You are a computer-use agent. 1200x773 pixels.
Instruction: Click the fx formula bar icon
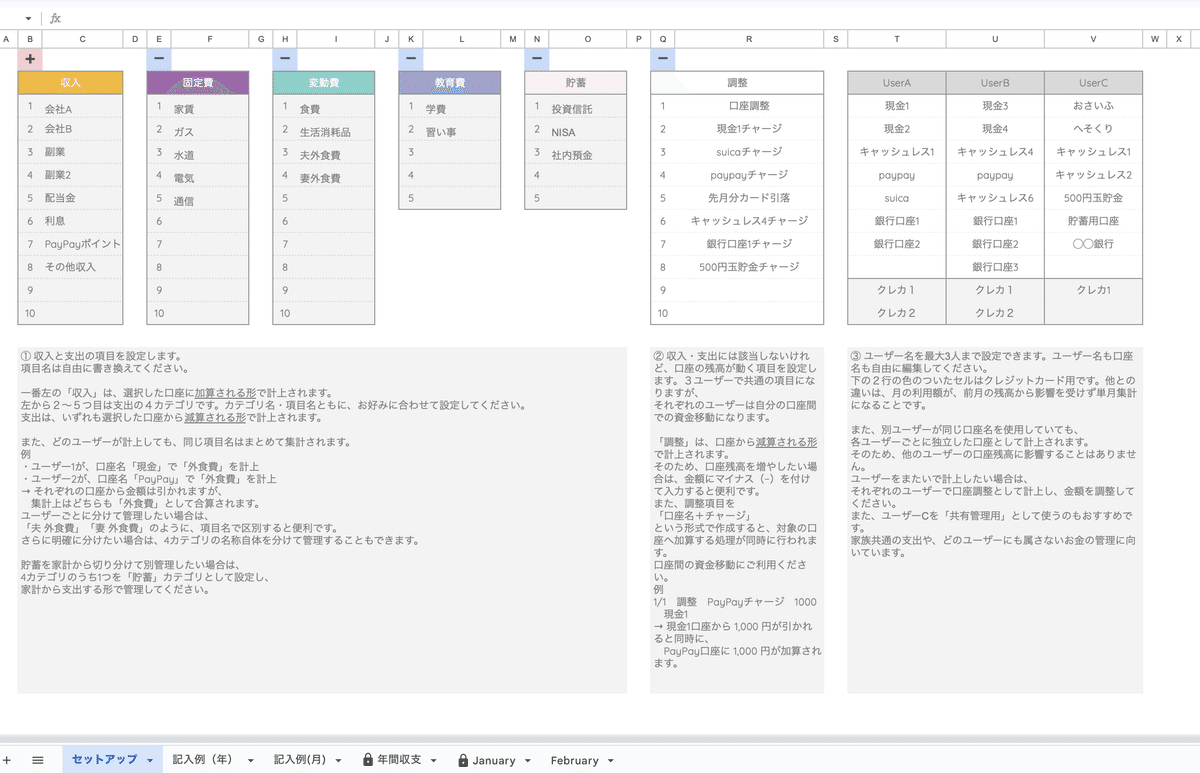55,17
